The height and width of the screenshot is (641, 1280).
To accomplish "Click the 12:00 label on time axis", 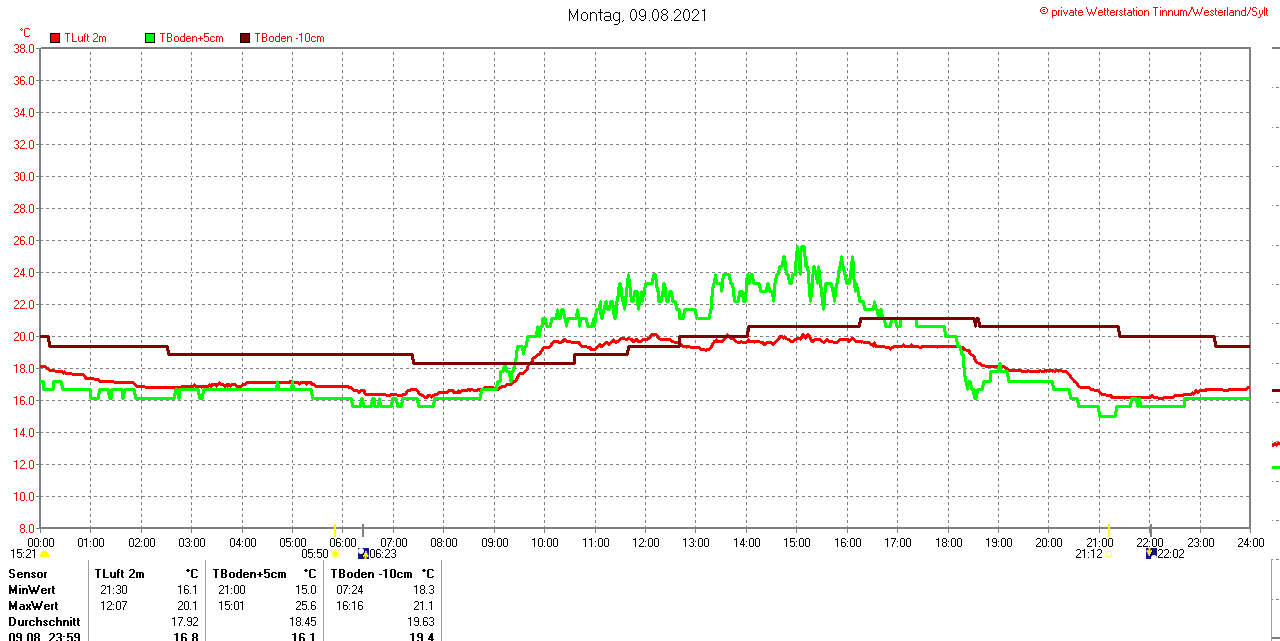I will pos(645,543).
